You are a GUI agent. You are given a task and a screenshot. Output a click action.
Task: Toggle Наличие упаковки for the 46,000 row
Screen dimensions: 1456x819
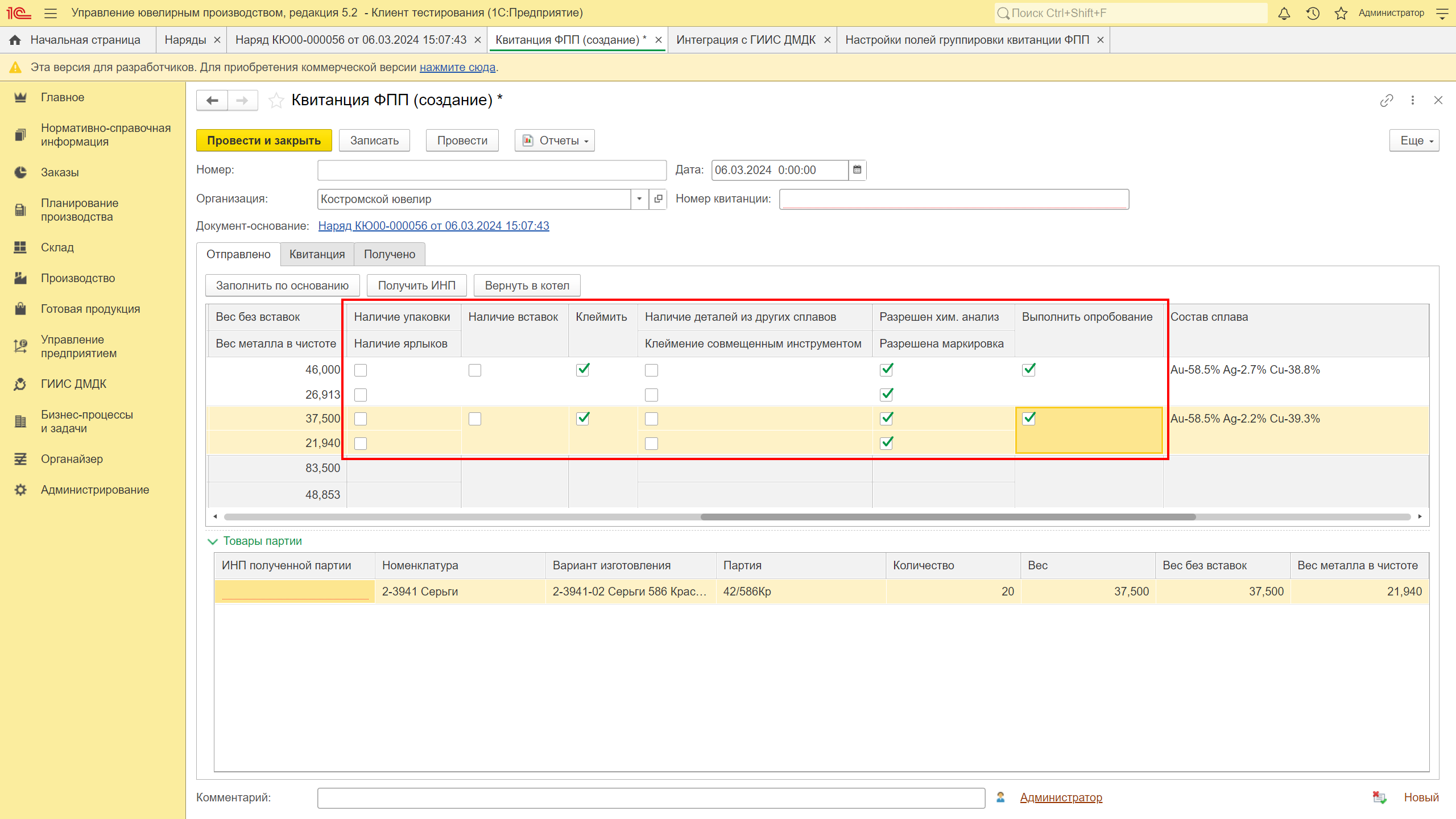[x=361, y=370]
